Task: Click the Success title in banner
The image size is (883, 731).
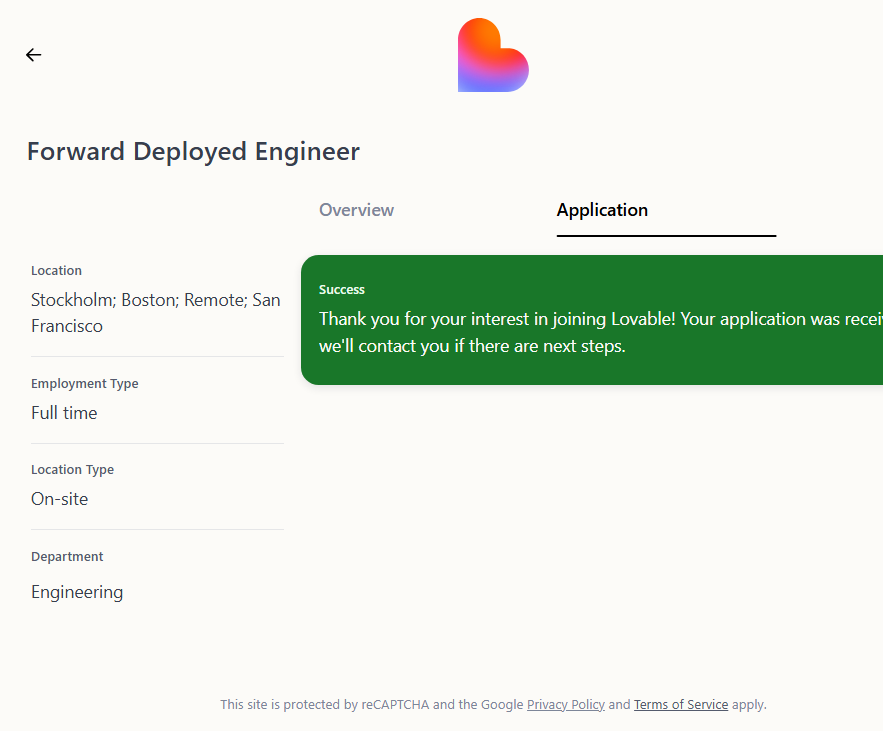Action: [x=342, y=289]
